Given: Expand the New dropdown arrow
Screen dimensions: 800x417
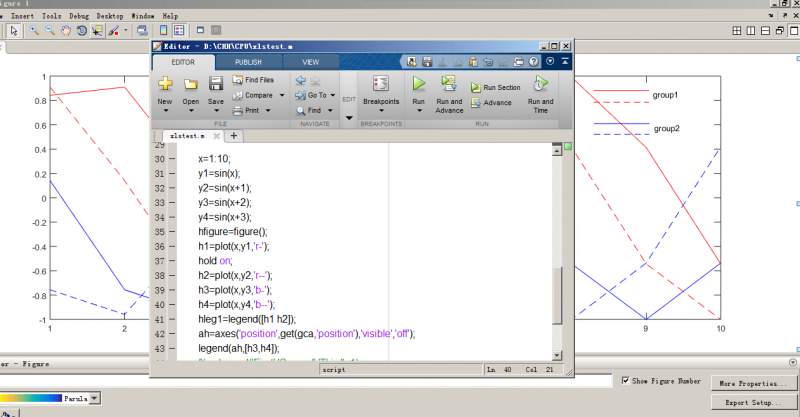Looking at the screenshot, I should [165, 110].
